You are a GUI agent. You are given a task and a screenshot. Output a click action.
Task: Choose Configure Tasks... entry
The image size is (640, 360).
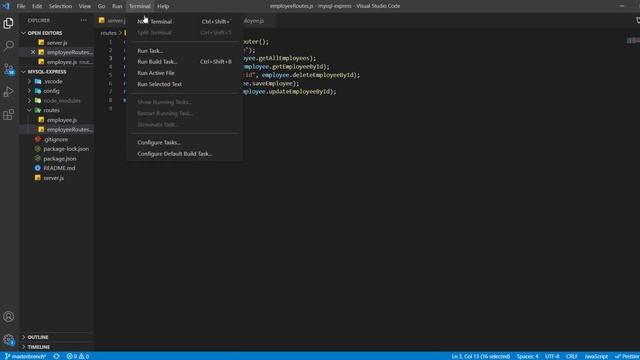pyautogui.click(x=184, y=142)
